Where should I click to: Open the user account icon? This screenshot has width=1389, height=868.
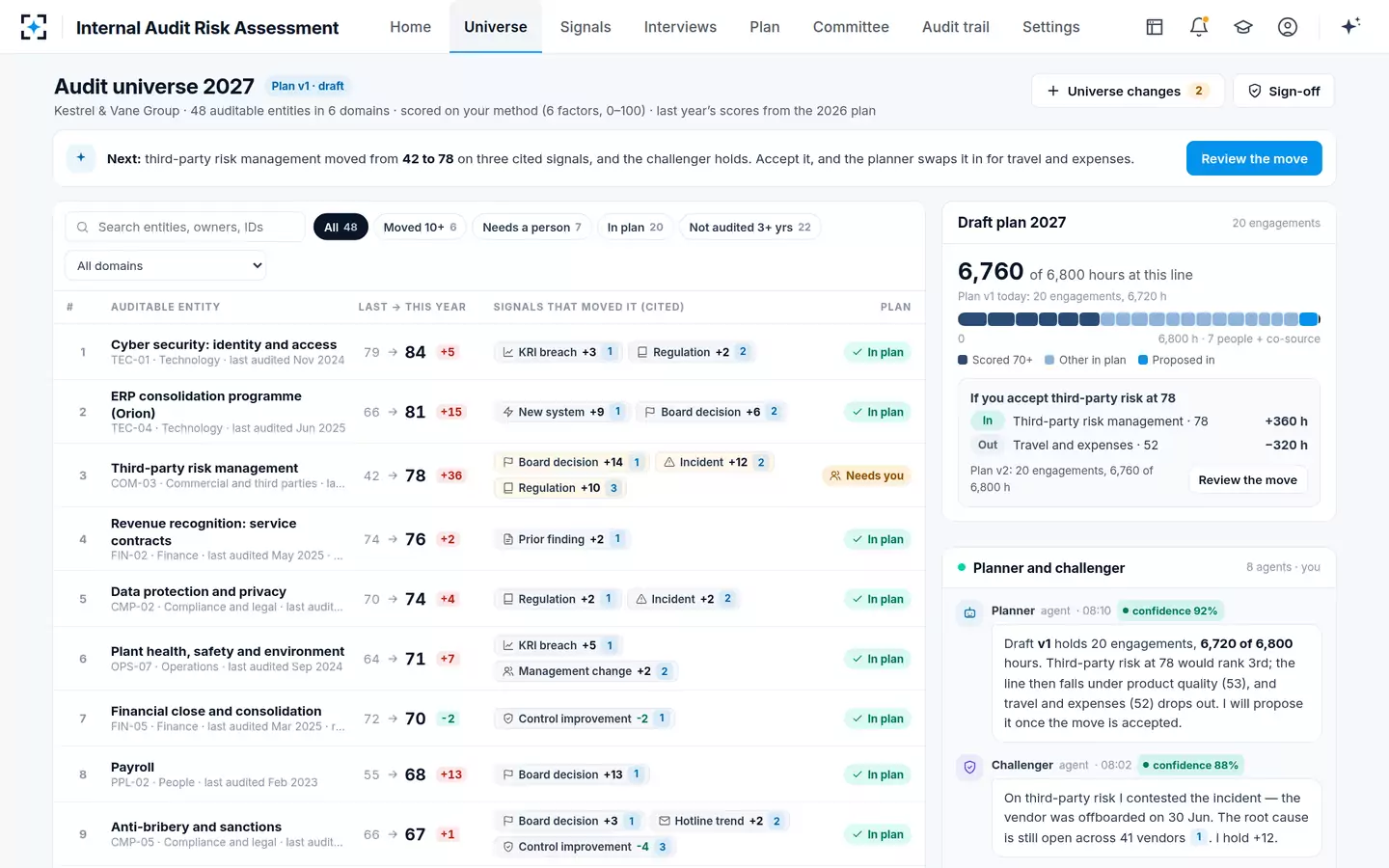point(1288,27)
